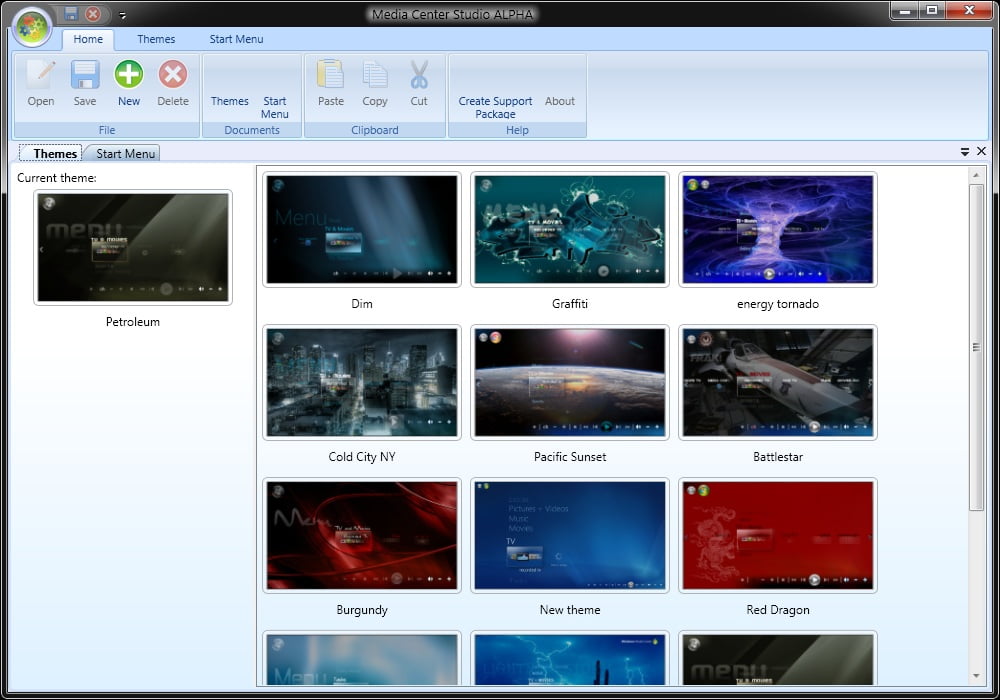Click the Open file icon in ribbon

tap(41, 76)
